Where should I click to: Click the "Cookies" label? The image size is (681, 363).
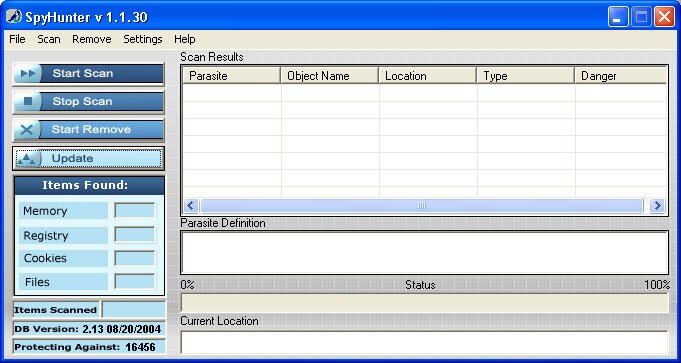coord(45,258)
